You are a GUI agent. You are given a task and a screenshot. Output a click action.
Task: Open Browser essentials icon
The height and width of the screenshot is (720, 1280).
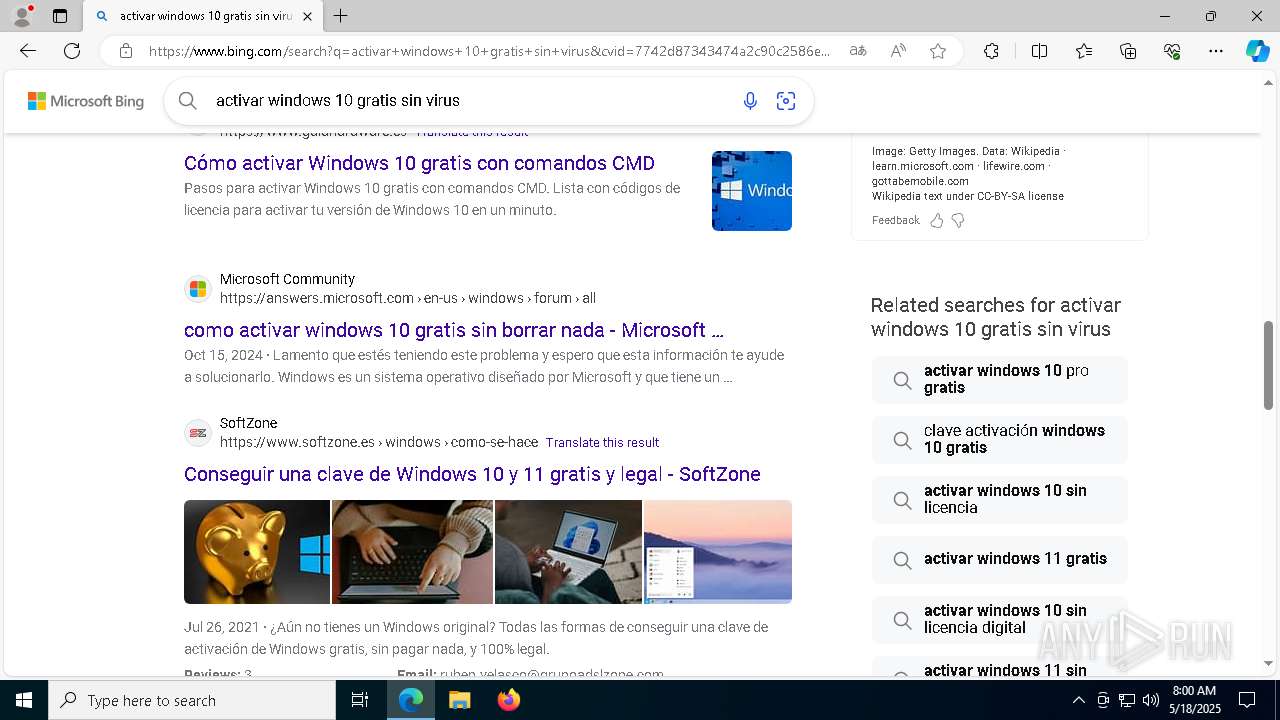pyautogui.click(x=1172, y=51)
